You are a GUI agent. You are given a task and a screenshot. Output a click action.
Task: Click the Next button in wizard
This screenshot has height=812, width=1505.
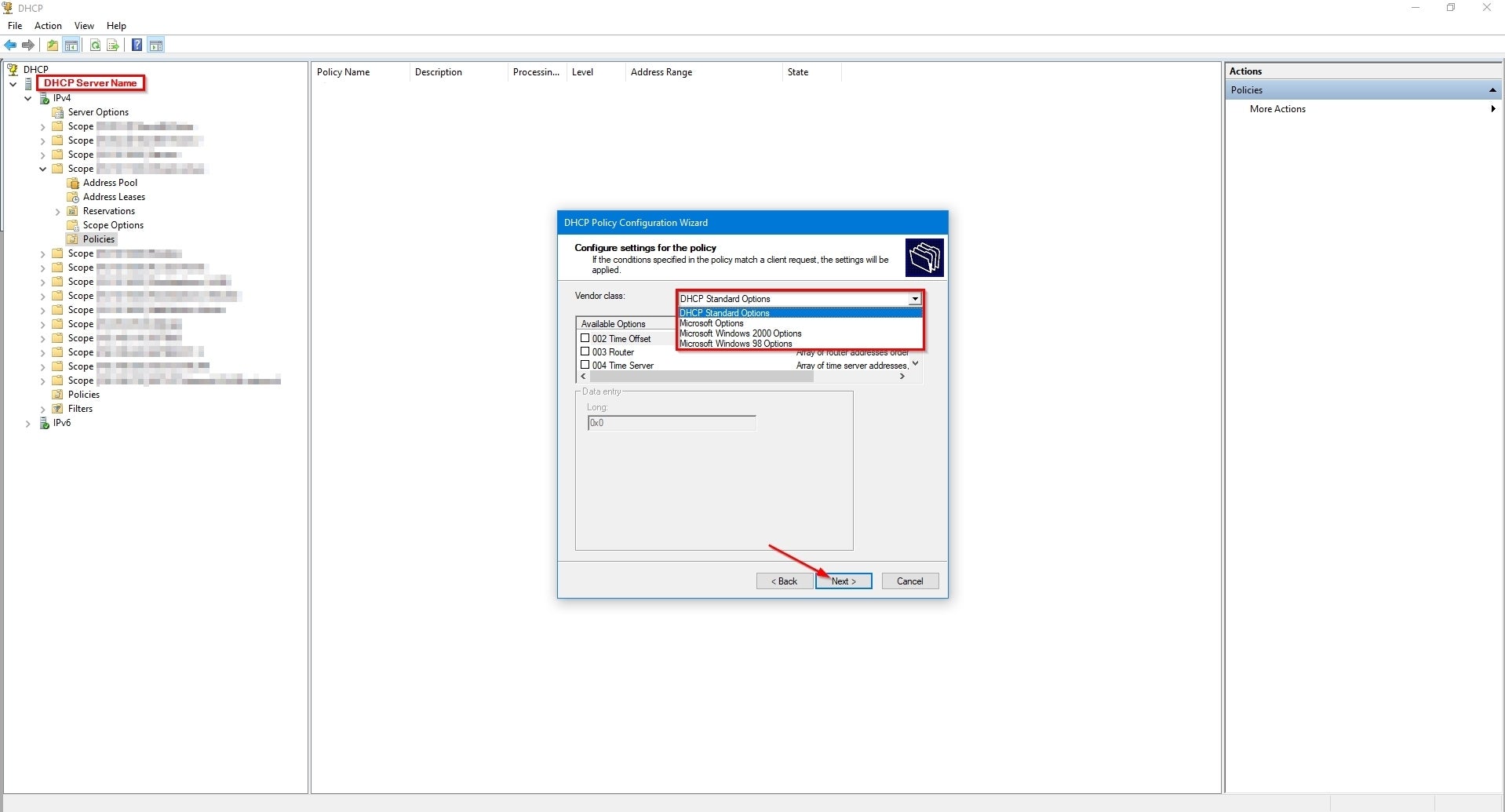pyautogui.click(x=844, y=581)
